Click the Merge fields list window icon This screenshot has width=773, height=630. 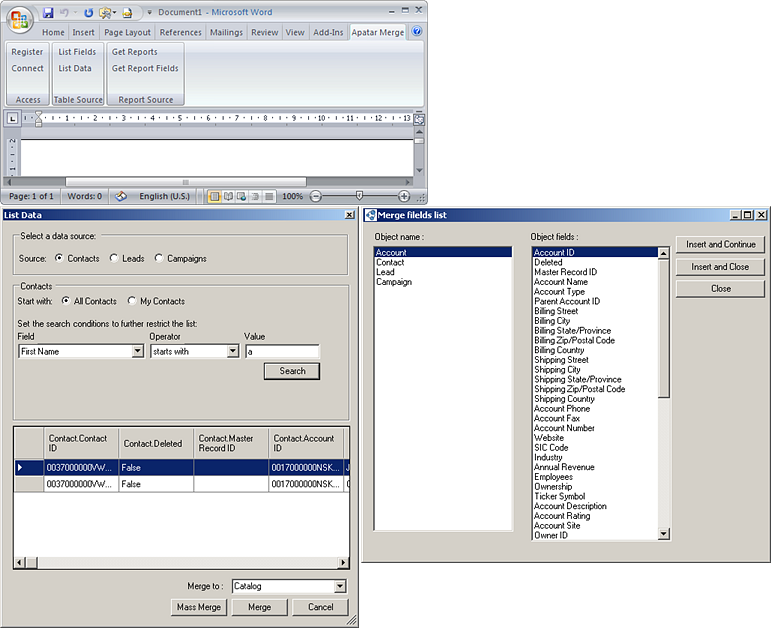[x=370, y=215]
